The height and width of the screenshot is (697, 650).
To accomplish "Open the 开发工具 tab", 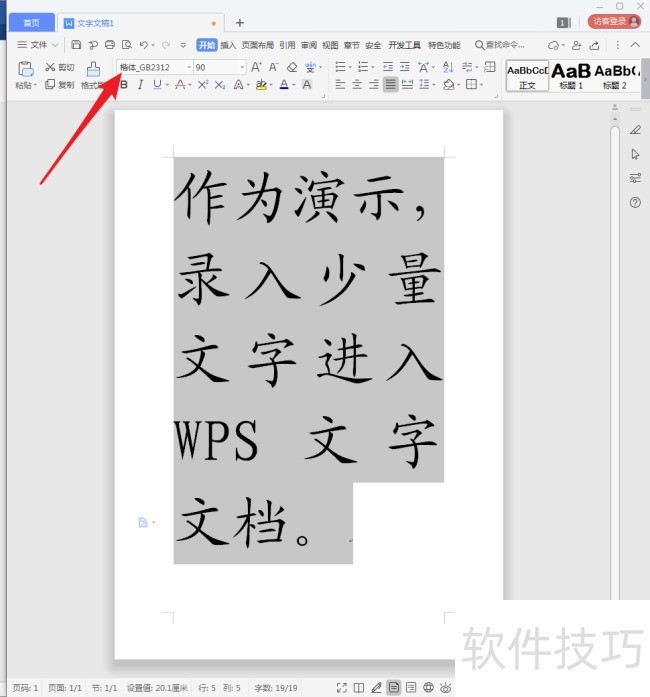I will [x=404, y=45].
